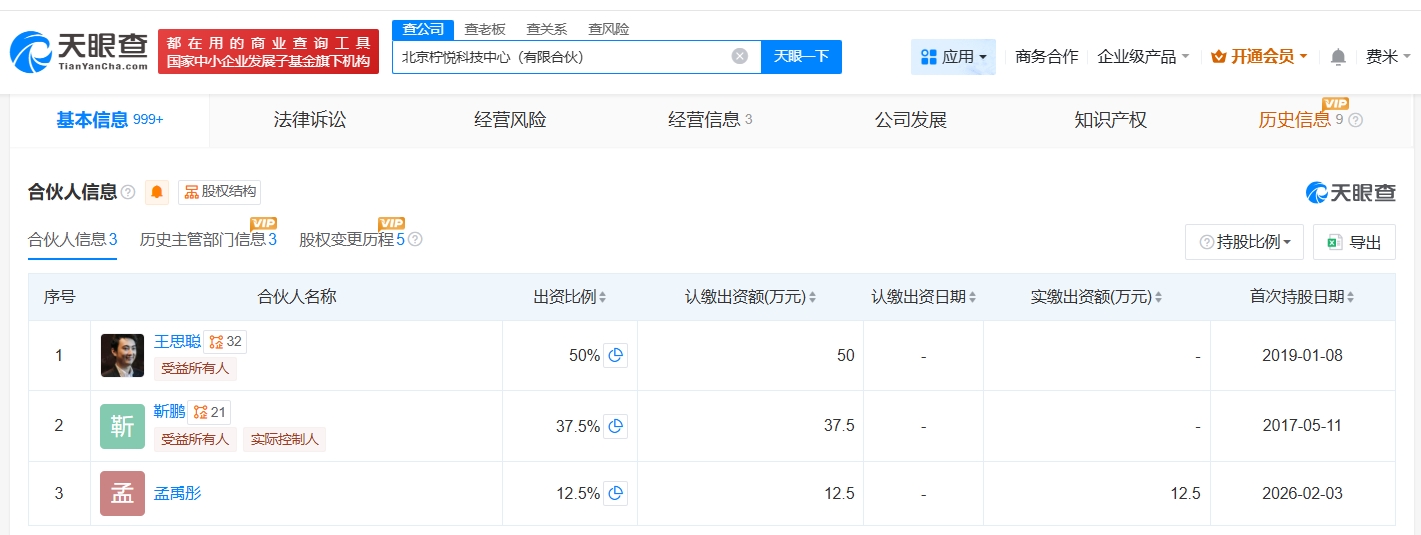Click 靳鹏 relationship graph icon 21

coord(209,412)
